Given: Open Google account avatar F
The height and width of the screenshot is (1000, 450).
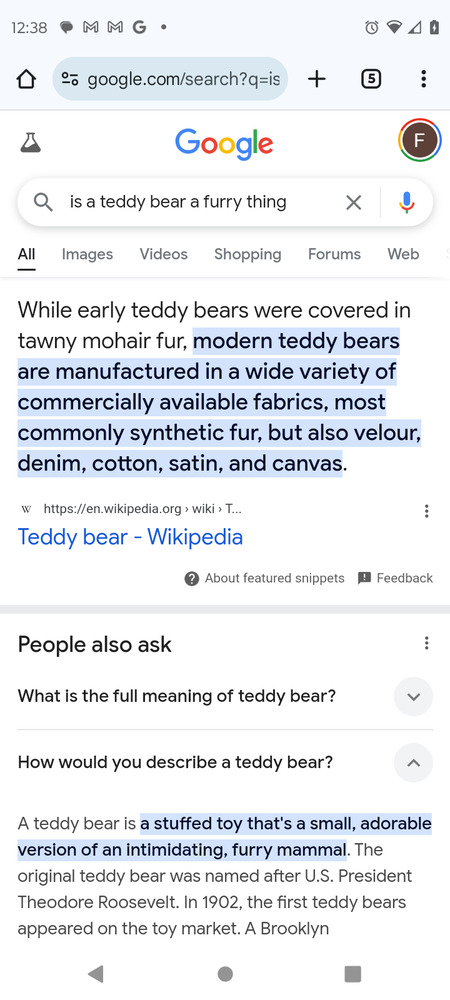Looking at the screenshot, I should pyautogui.click(x=419, y=140).
